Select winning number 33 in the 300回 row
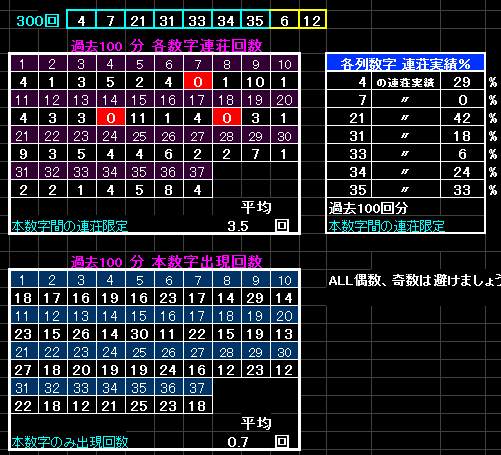The height and width of the screenshot is (455, 501). (197, 20)
